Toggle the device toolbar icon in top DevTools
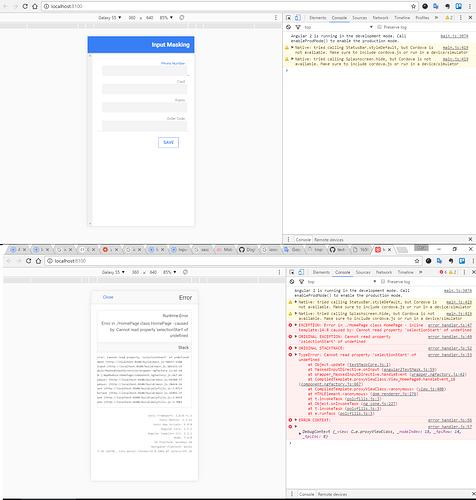This screenshot has width=476, height=500. [x=298, y=18]
